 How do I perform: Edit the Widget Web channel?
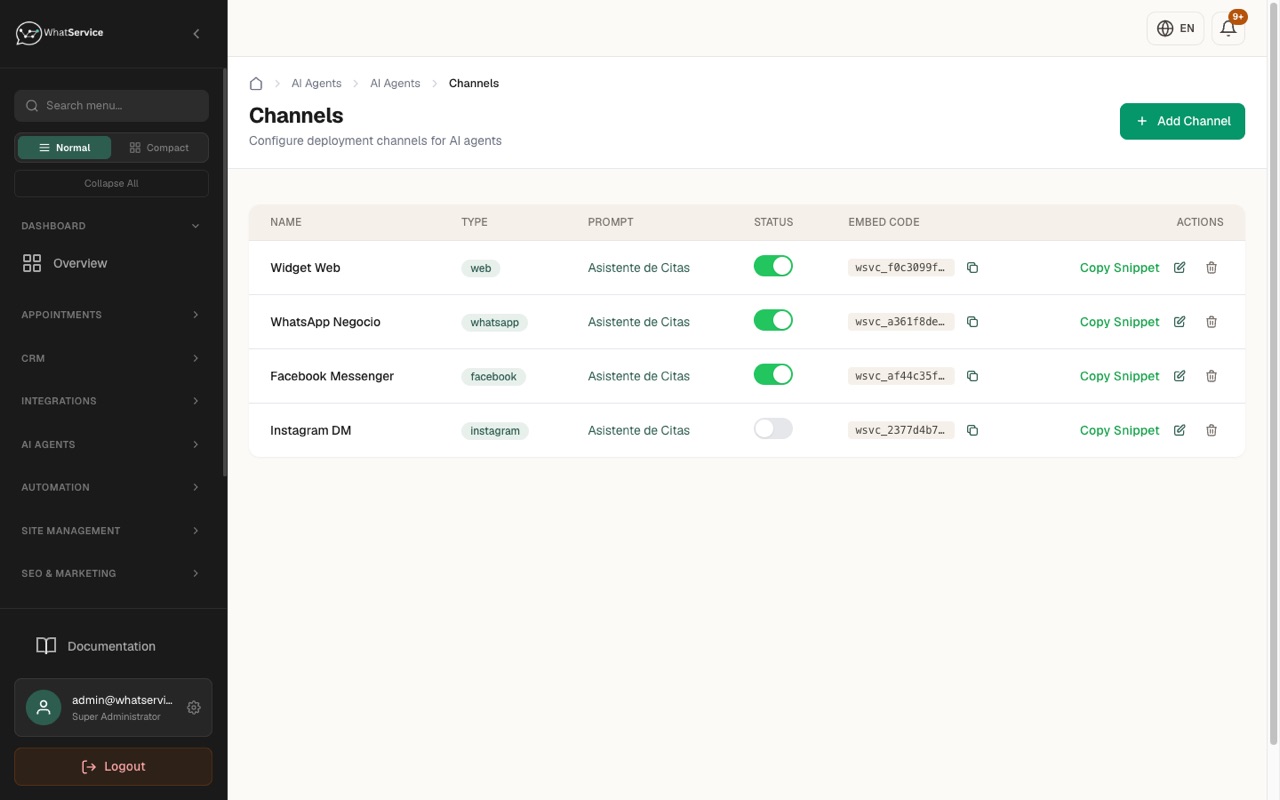point(1180,268)
